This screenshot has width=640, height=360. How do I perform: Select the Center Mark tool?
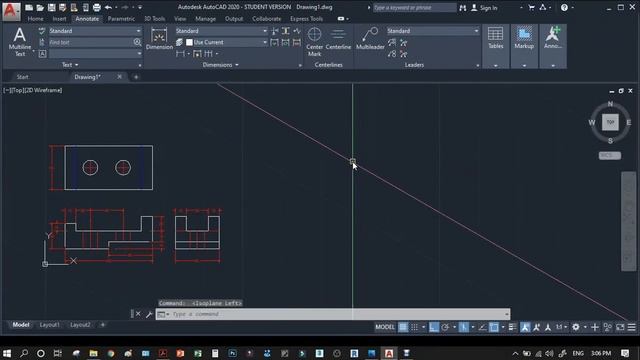(x=314, y=42)
